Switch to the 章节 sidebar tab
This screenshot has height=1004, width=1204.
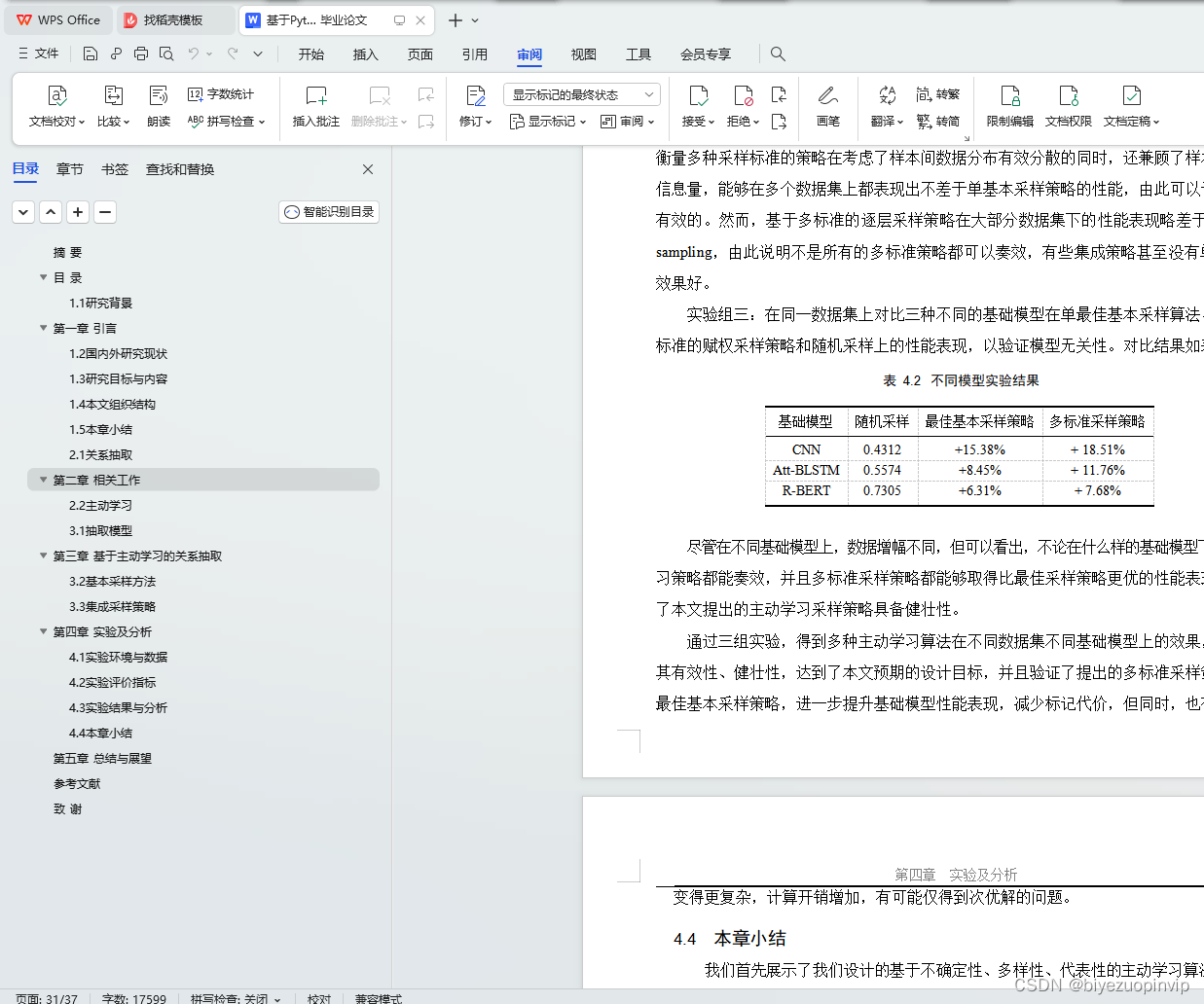click(69, 168)
